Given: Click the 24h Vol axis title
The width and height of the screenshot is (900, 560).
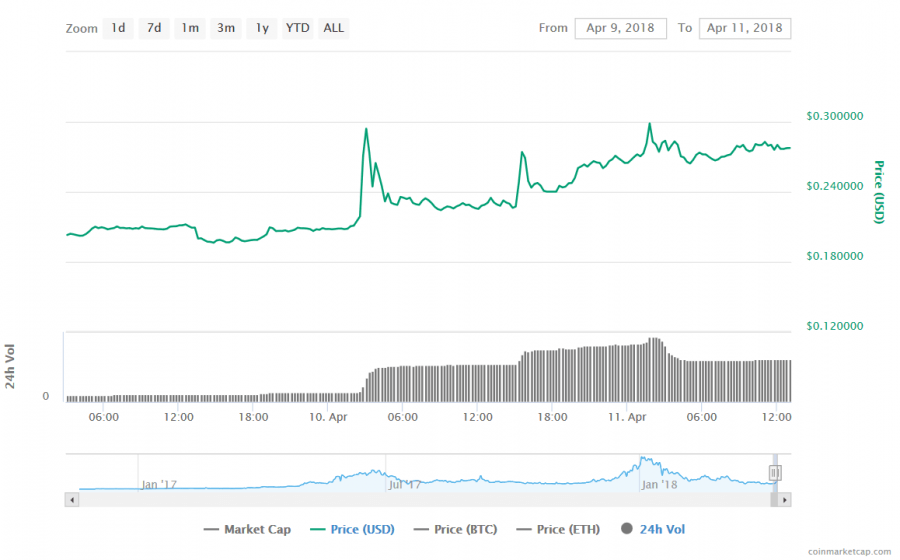Looking at the screenshot, I should pos(10,366).
